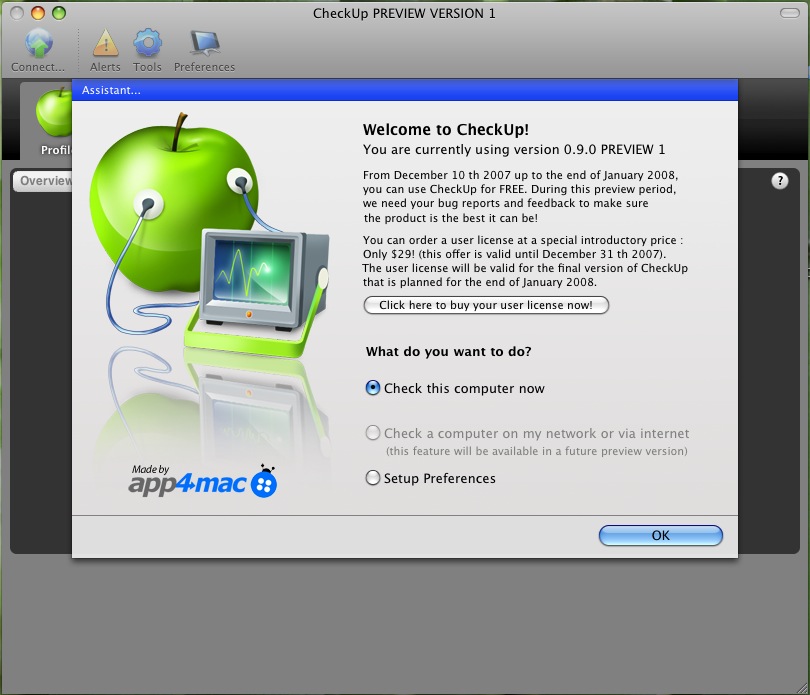Click here to buy your user license
This screenshot has height=695, width=810.
coord(486,305)
